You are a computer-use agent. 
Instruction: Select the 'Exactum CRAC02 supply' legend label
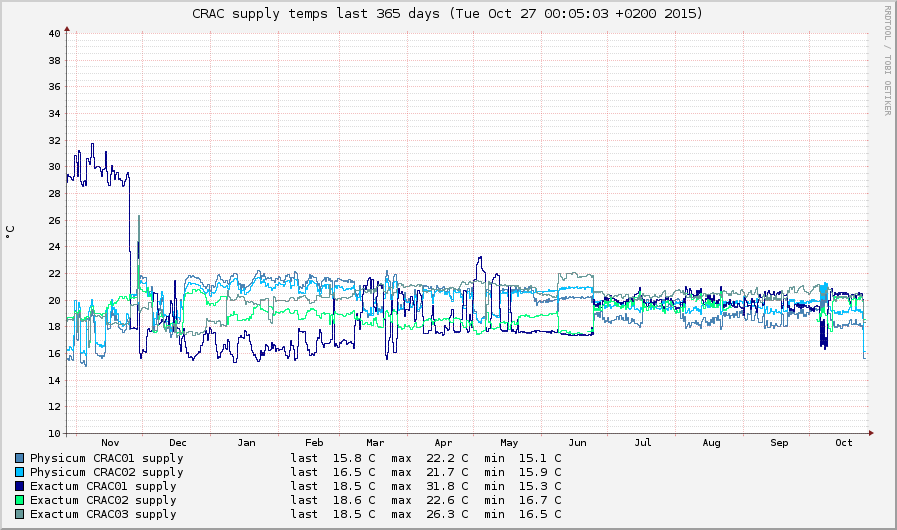click(x=103, y=500)
